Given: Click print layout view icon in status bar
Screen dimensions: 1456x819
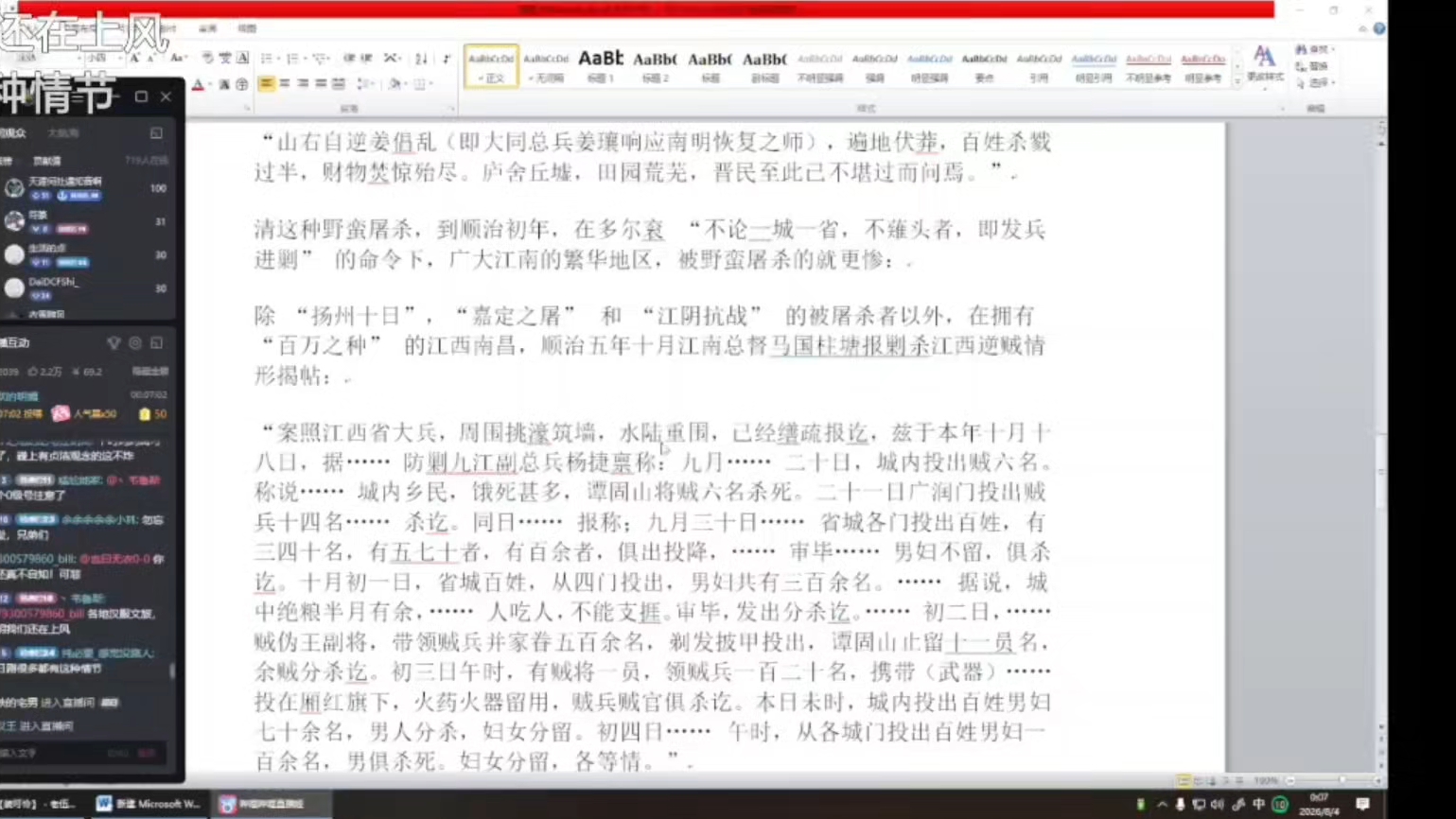Looking at the screenshot, I should click(1183, 781).
